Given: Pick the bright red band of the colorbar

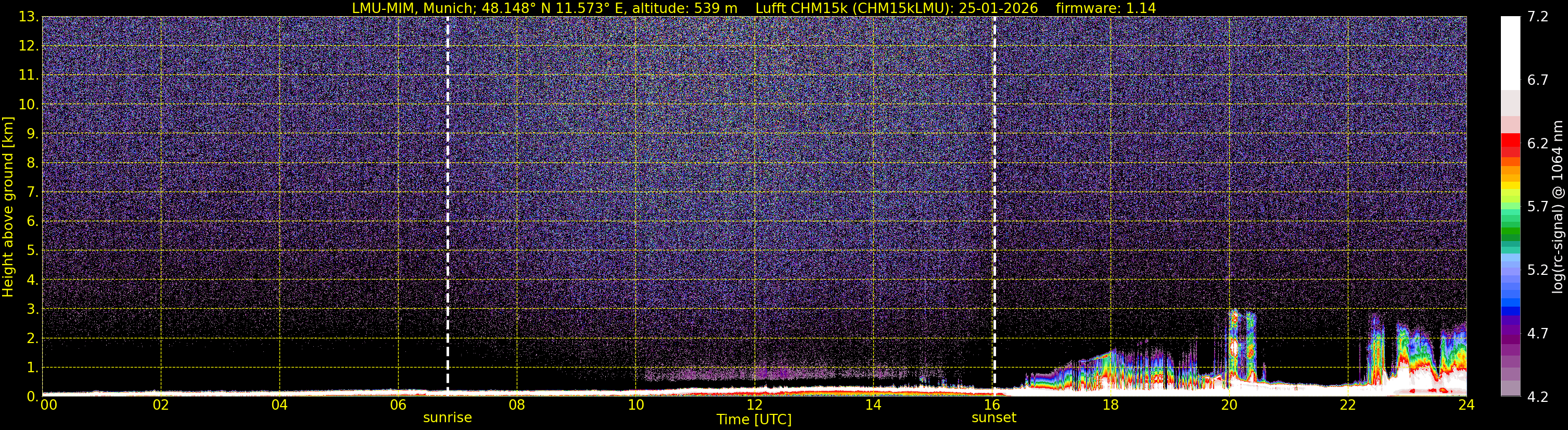Looking at the screenshot, I should point(1510,140).
